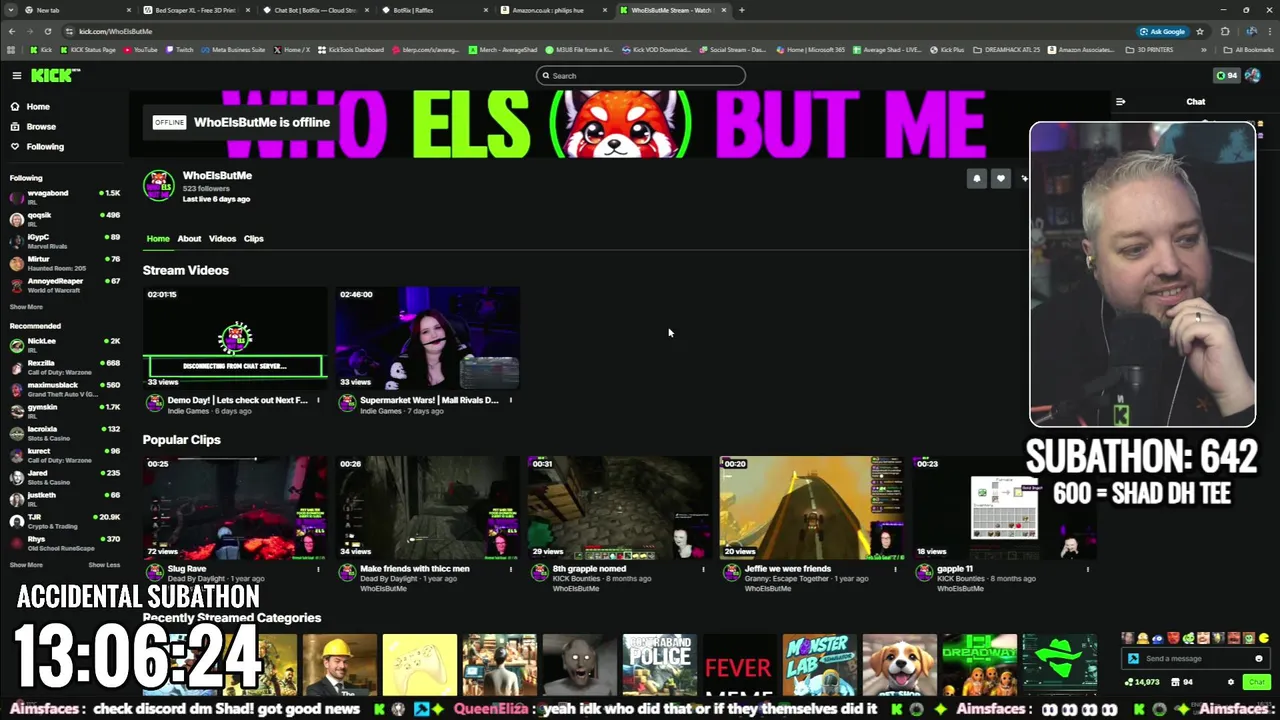The height and width of the screenshot is (720, 1280).
Task: Focus the Send a message field
Action: pyautogui.click(x=1196, y=658)
